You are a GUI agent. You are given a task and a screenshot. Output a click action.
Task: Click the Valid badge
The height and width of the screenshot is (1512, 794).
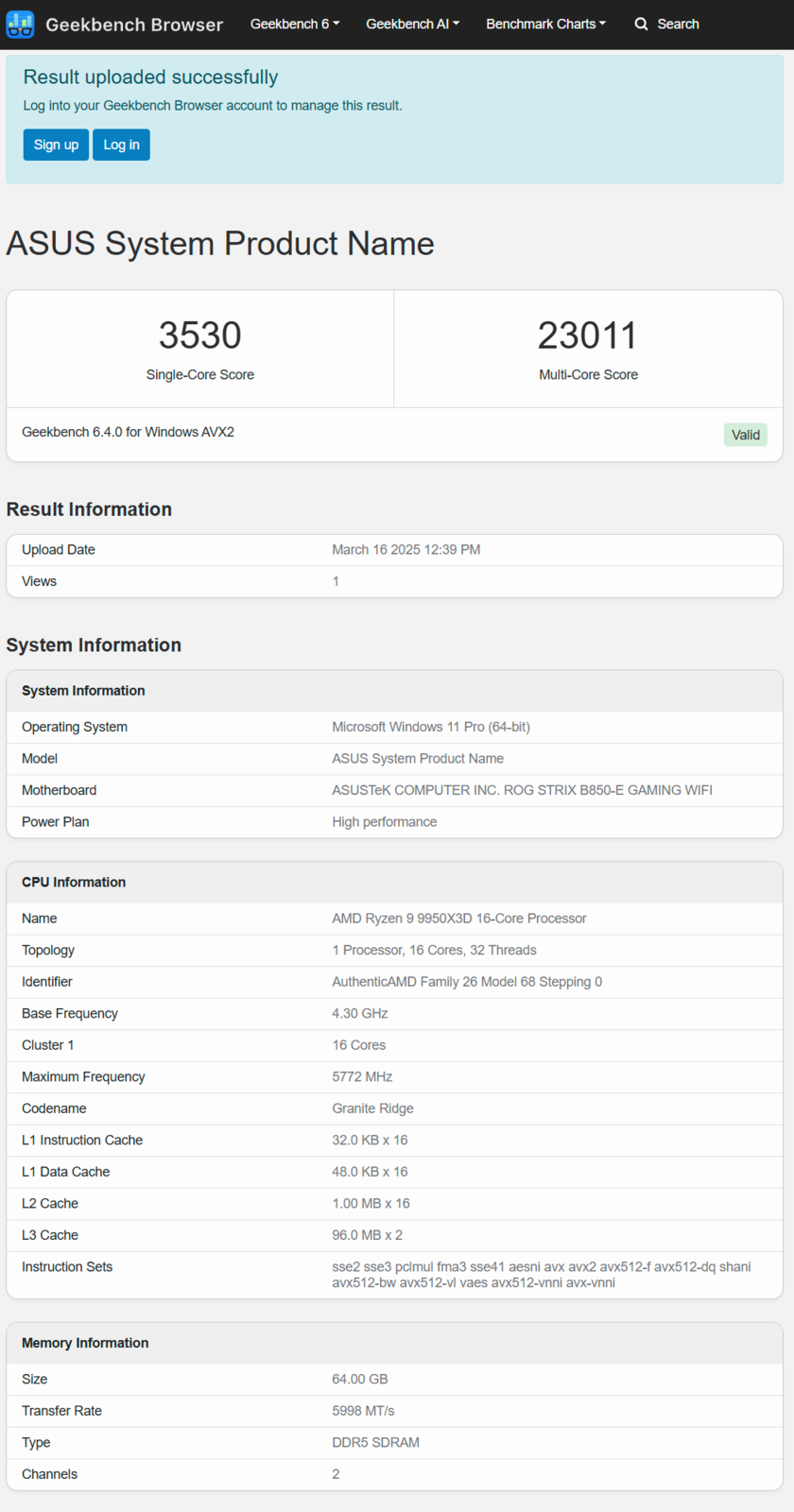pyautogui.click(x=745, y=435)
